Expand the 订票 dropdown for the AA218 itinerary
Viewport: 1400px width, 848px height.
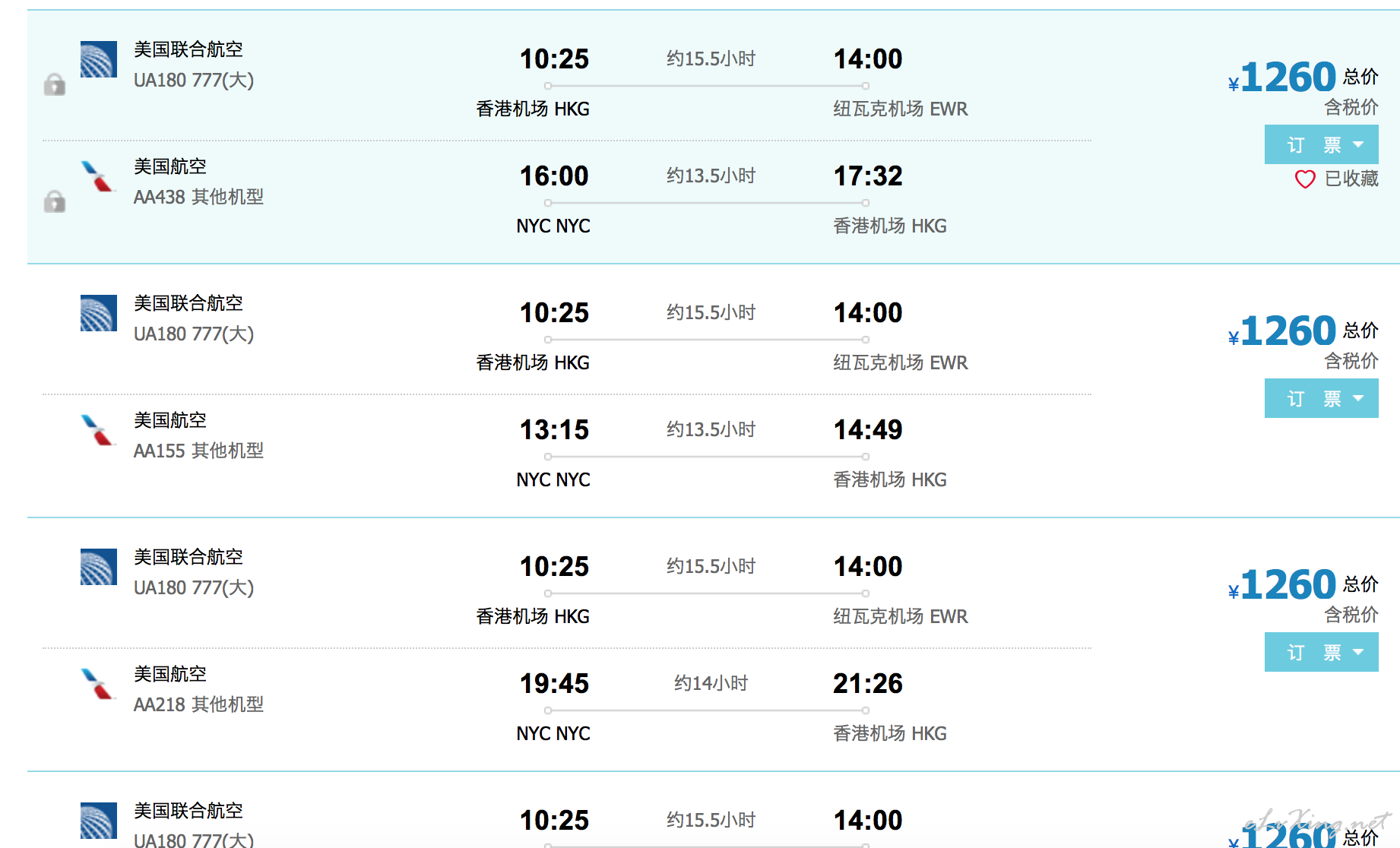pos(1322,652)
